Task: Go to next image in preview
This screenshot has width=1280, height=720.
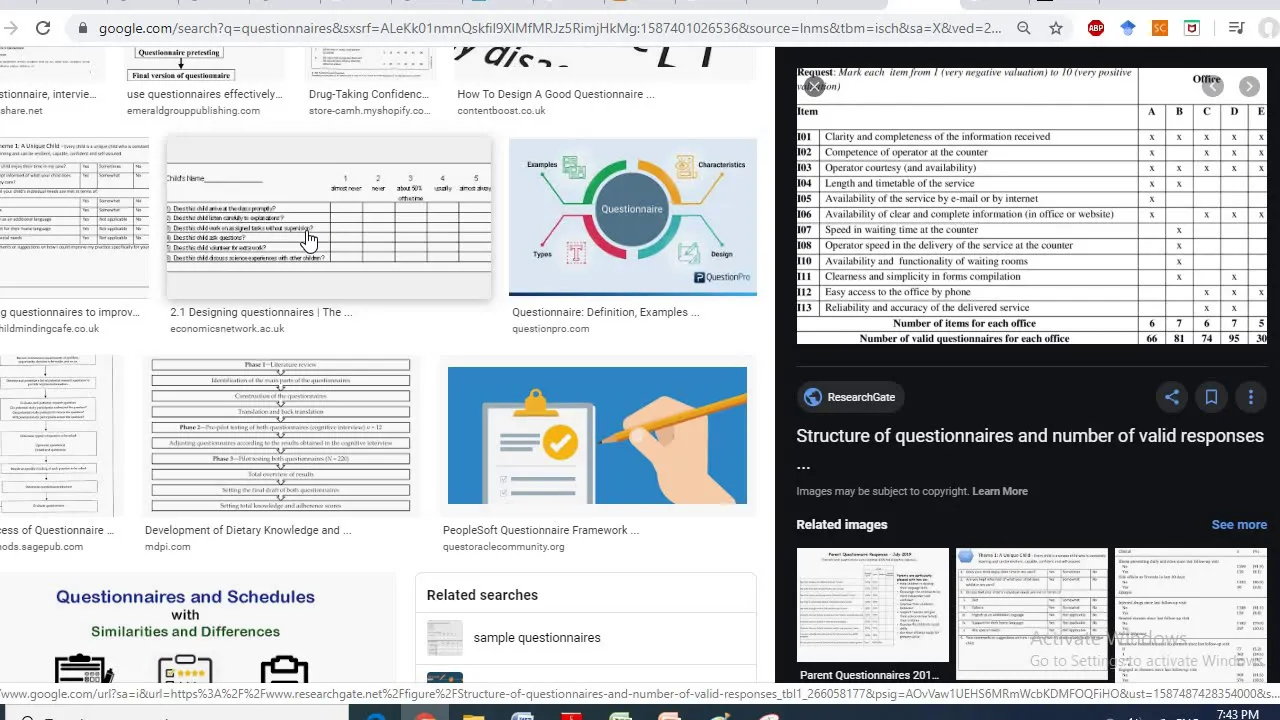Action: [x=1249, y=87]
